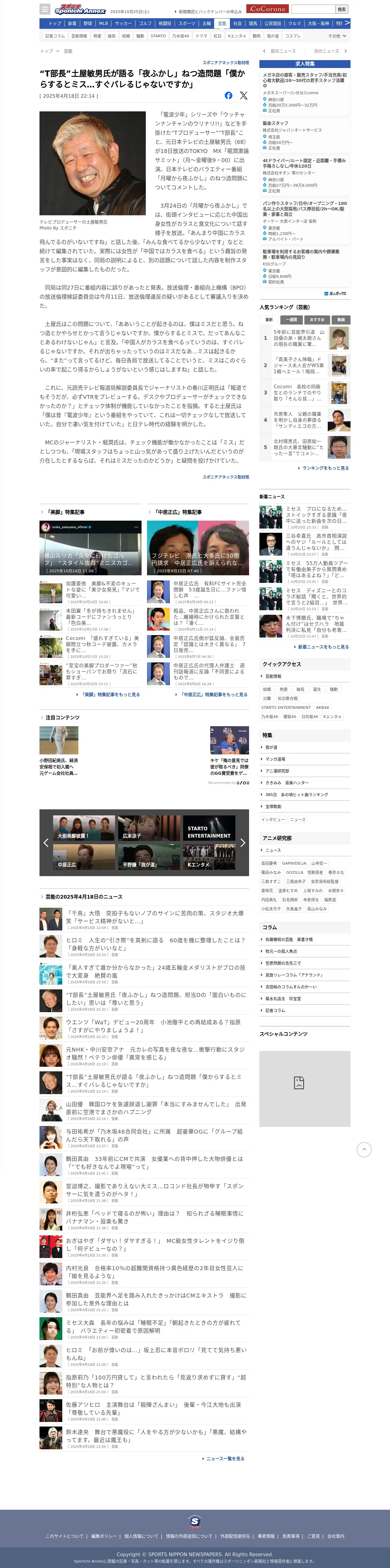Click the 検索 search button

click(x=342, y=9)
